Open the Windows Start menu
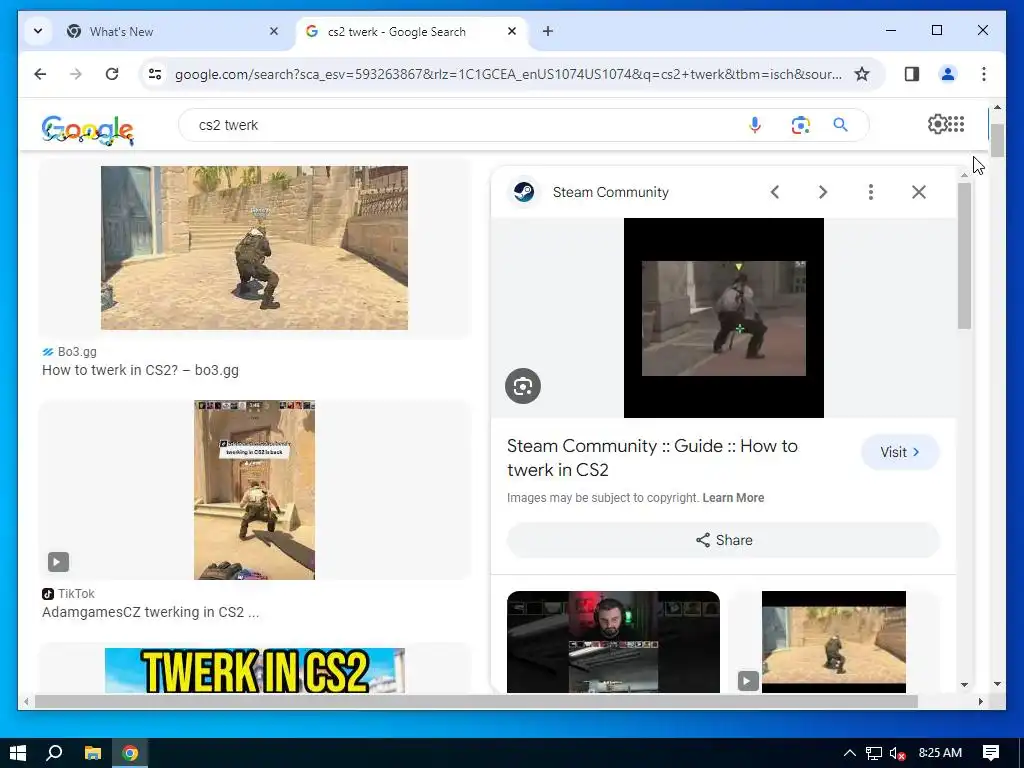Viewport: 1024px width, 768px height. 18,753
